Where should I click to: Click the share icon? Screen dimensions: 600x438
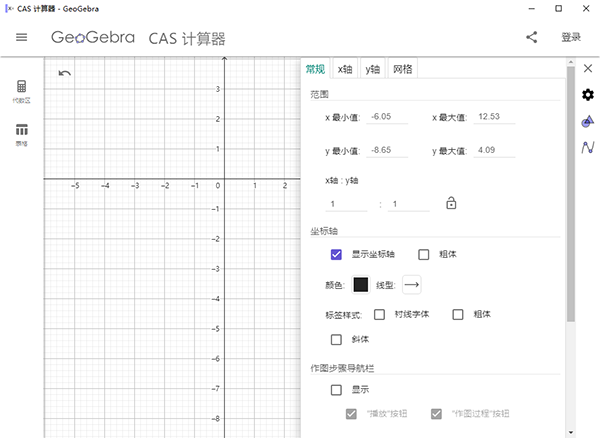(x=531, y=38)
